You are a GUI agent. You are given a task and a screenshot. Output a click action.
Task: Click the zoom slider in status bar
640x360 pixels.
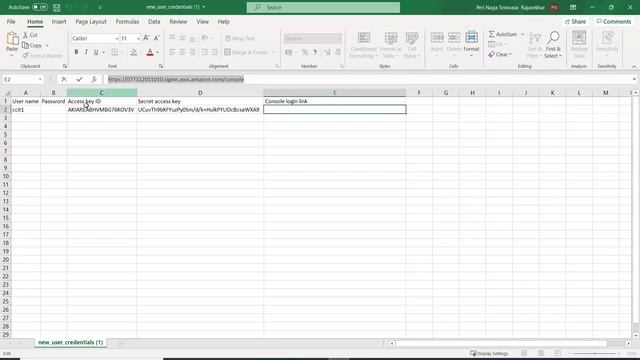594,353
